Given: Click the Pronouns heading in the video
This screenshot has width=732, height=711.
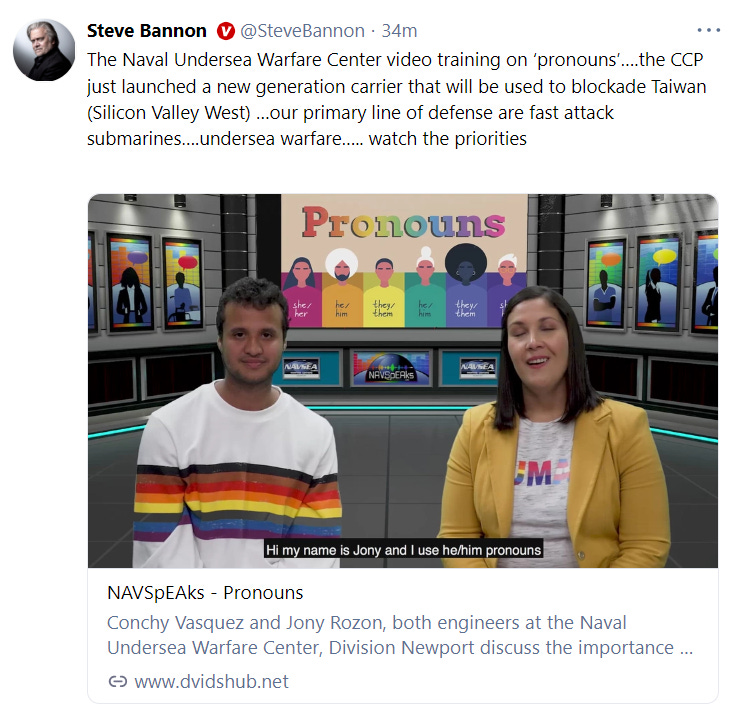Looking at the screenshot, I should pos(403,223).
